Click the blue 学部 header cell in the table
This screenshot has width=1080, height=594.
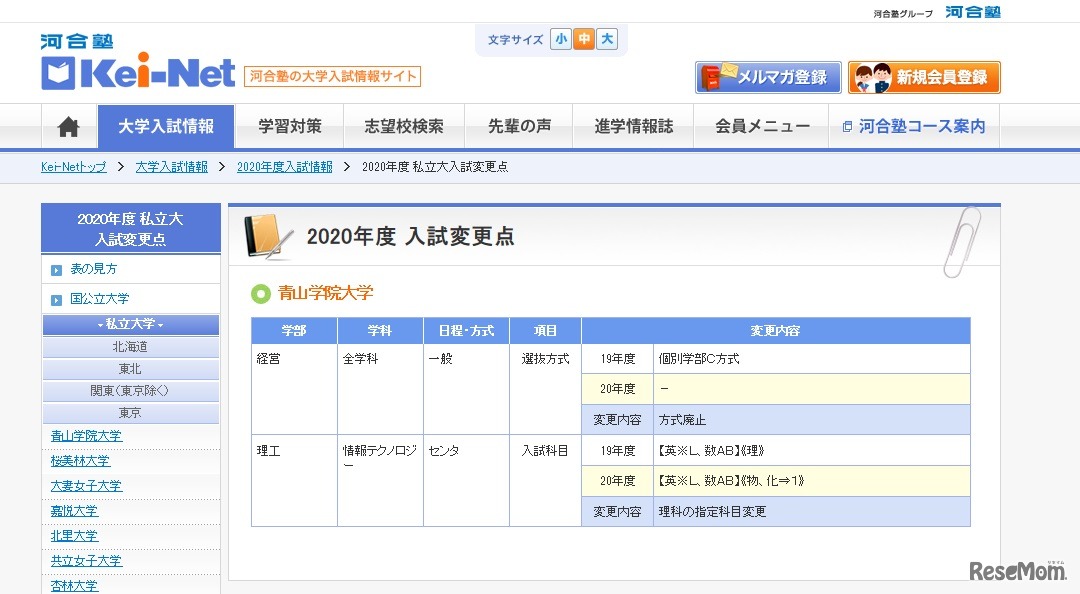click(x=293, y=330)
